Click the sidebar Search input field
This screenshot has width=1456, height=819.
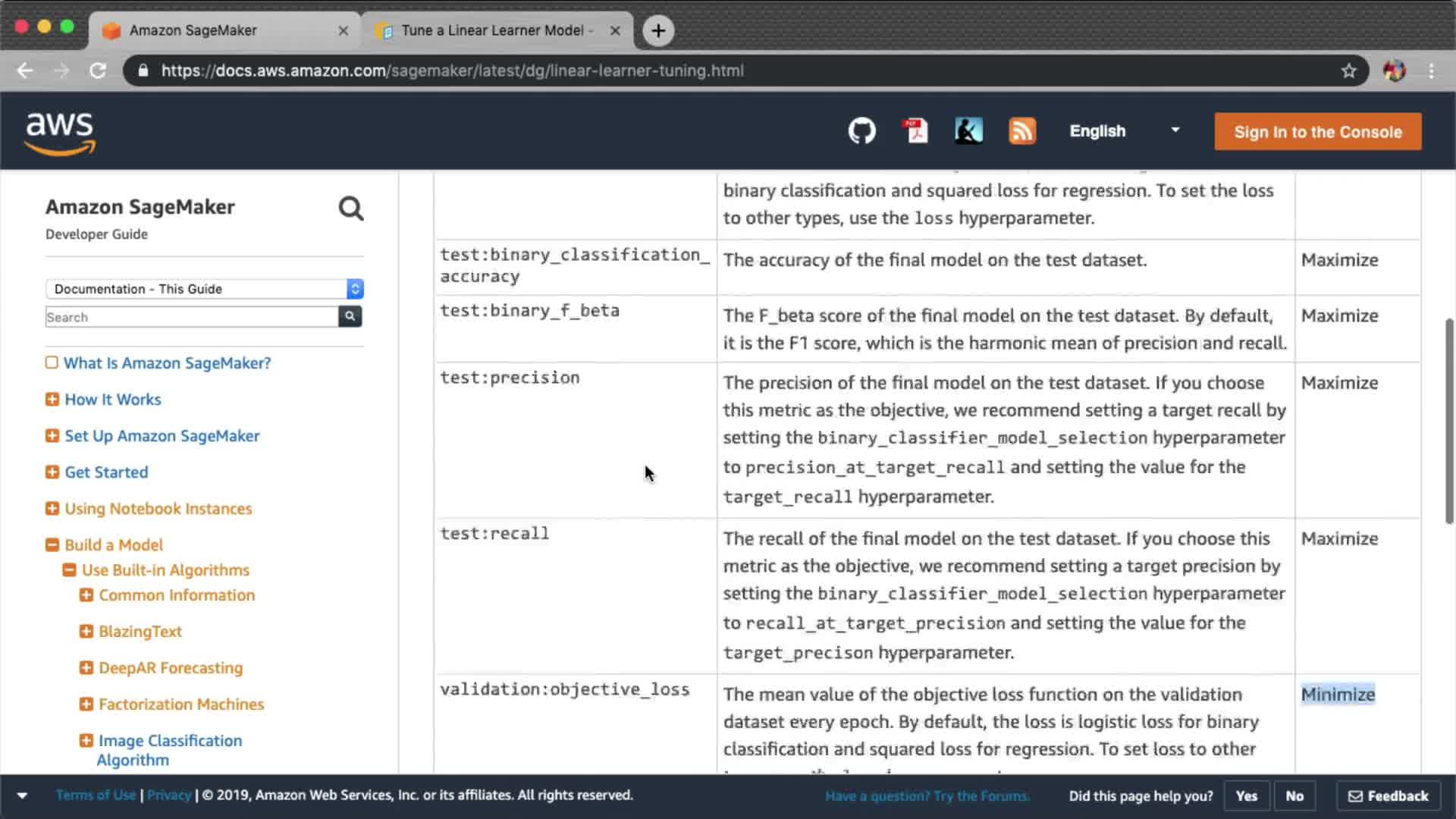point(191,317)
